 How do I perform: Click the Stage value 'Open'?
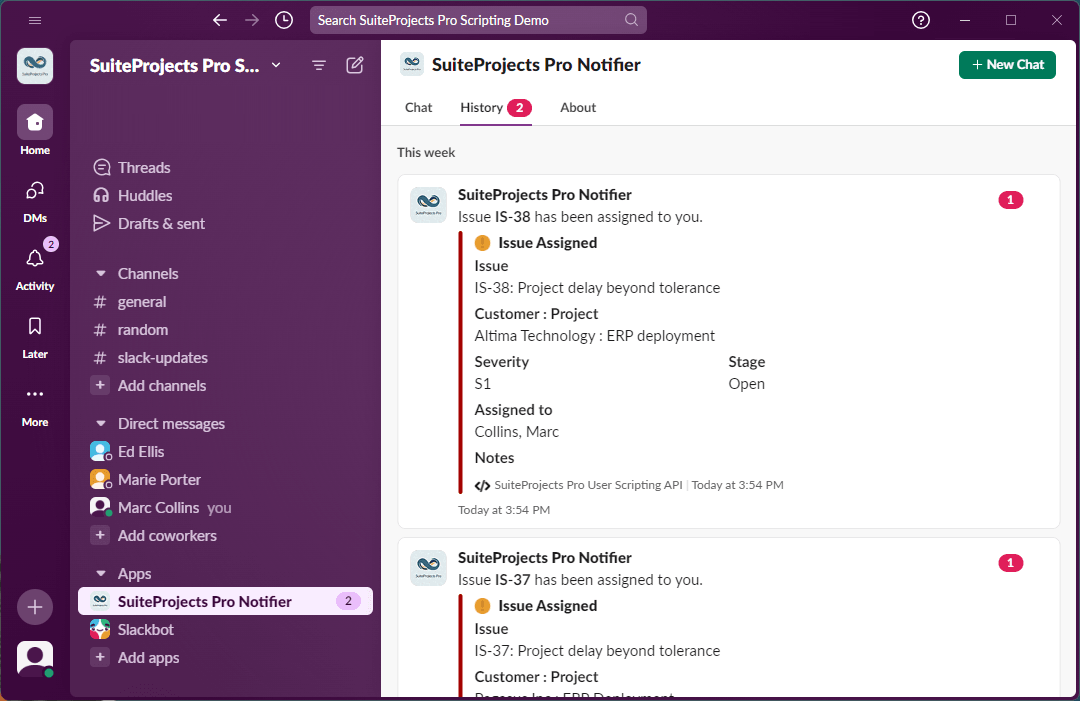pos(747,384)
